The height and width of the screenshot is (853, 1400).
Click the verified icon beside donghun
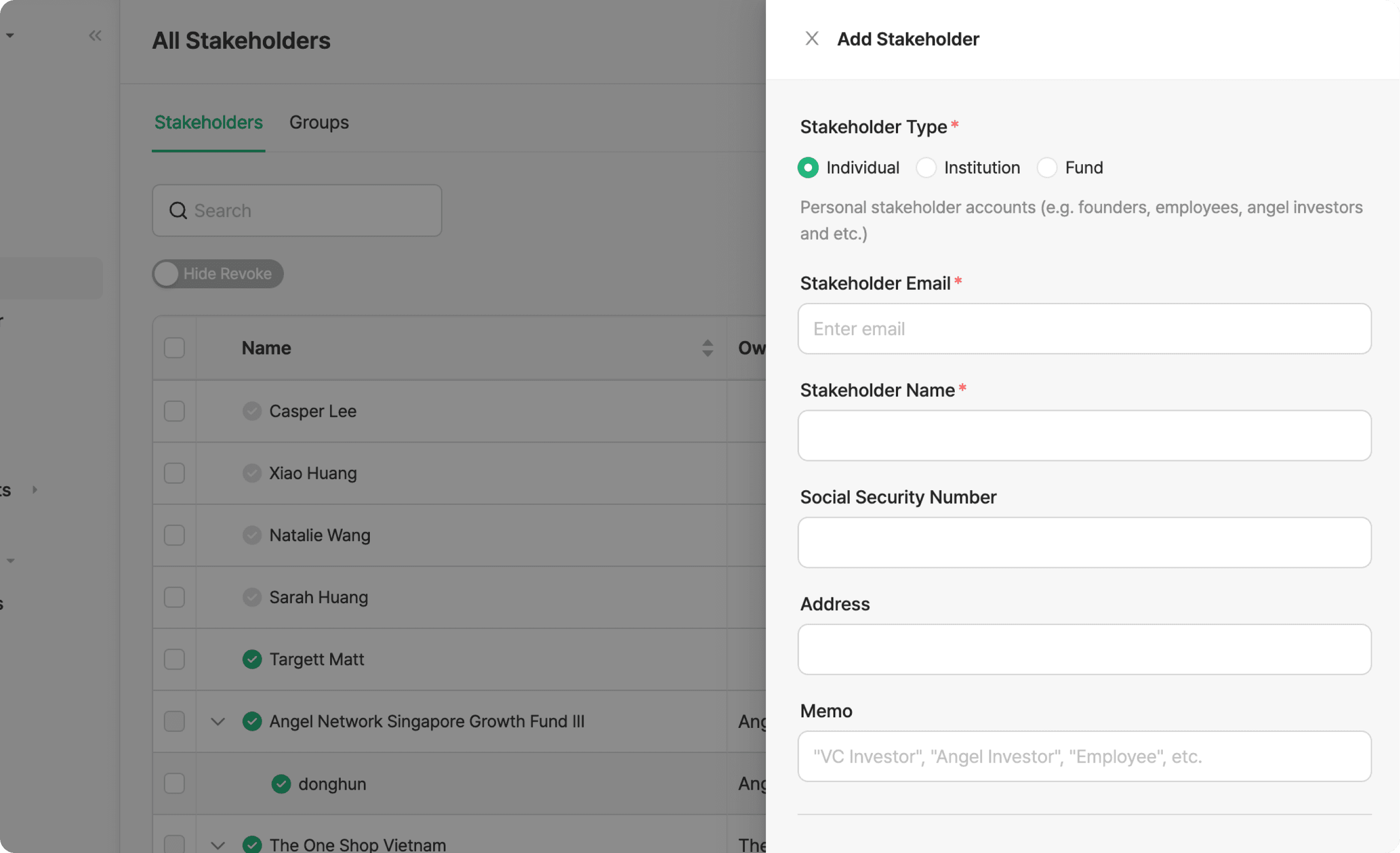tap(281, 784)
